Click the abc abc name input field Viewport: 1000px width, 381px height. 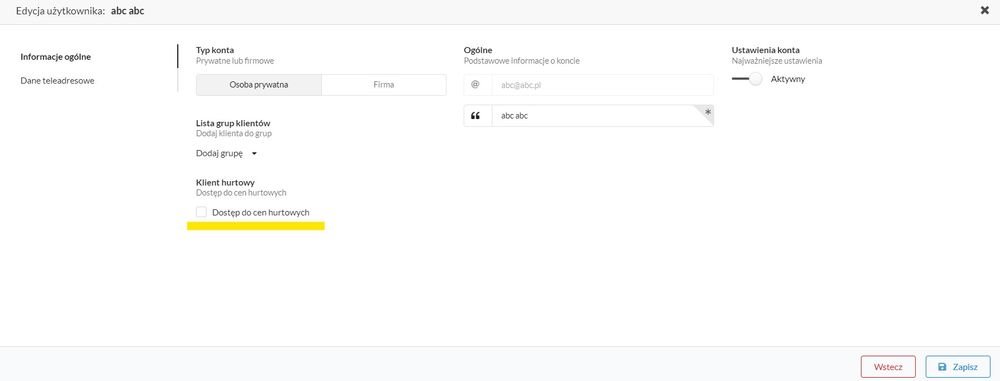[x=603, y=116]
